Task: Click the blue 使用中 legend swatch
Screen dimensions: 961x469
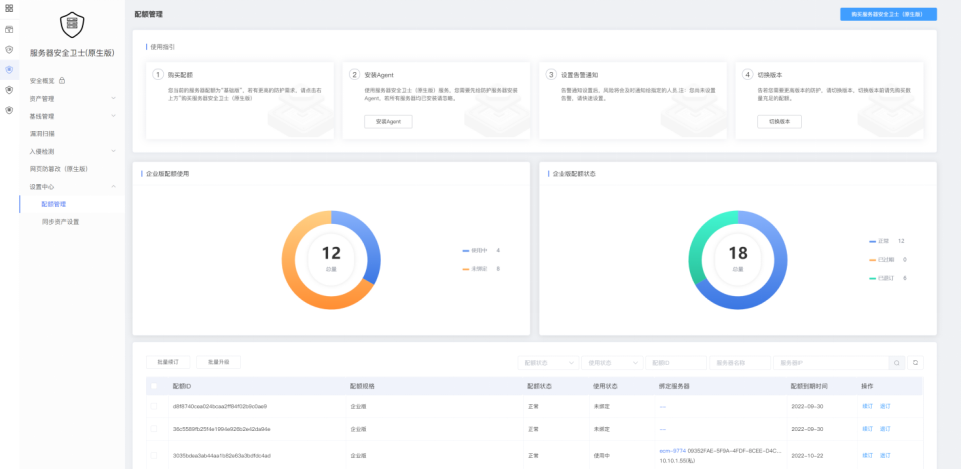Action: pos(466,251)
